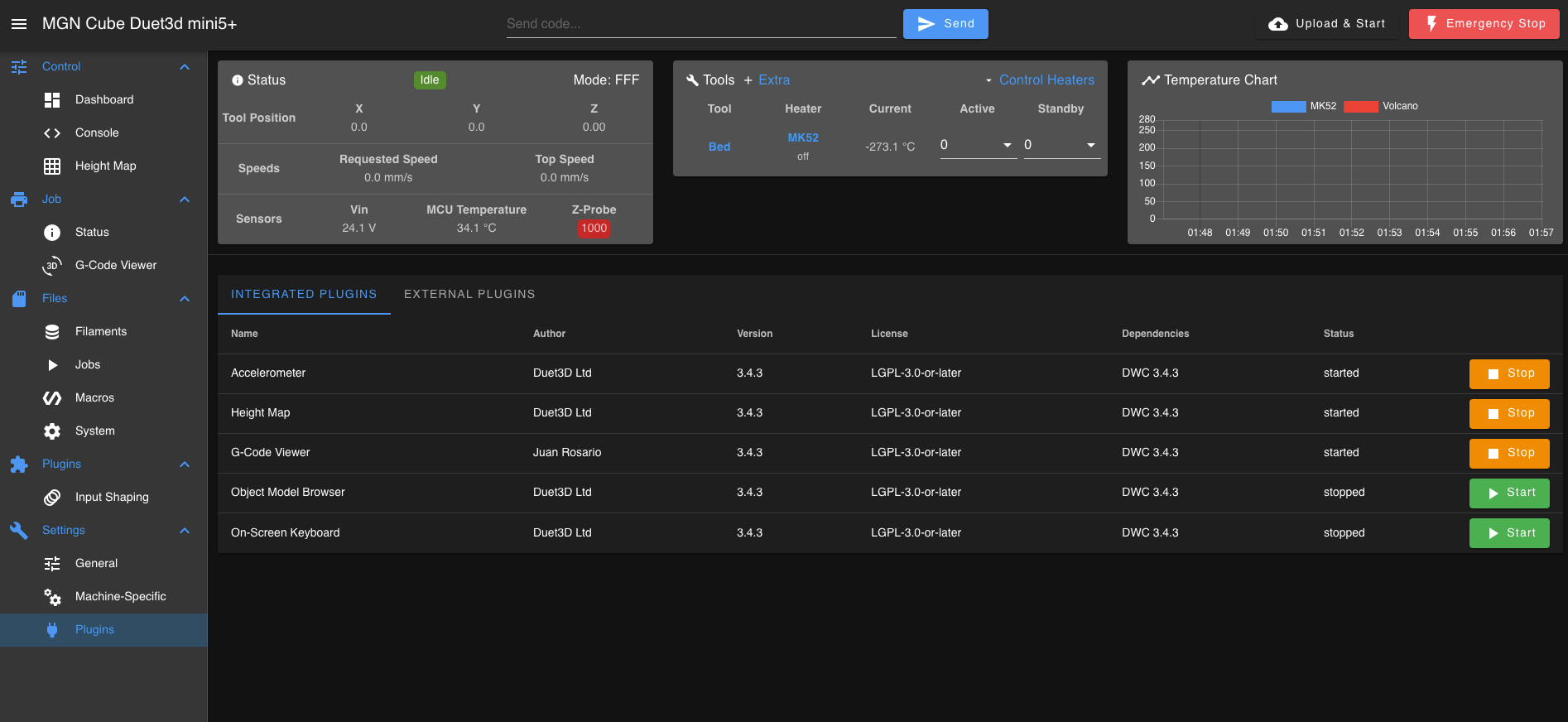Click the Files section SD card icon
Viewport: 1568px width, 722px height.
click(x=19, y=299)
